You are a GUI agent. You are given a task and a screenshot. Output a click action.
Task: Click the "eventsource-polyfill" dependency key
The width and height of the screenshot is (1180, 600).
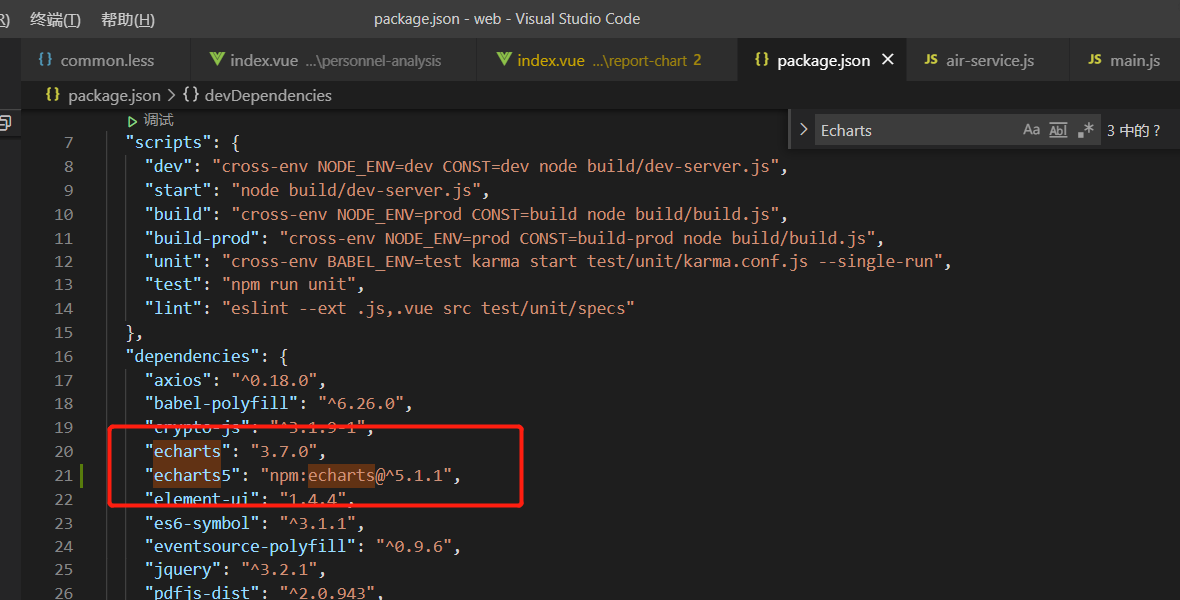(x=250, y=546)
